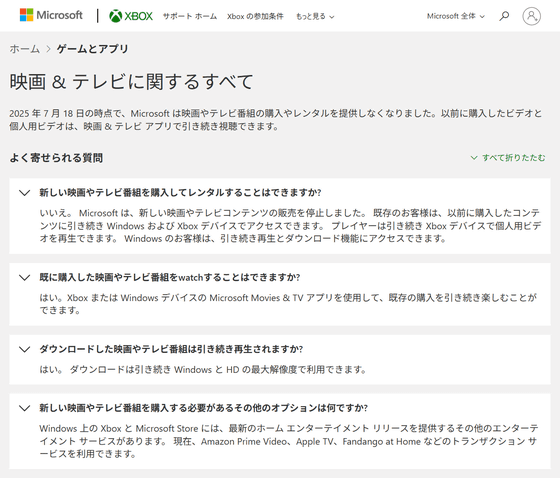Click the question title 既に購入した映画やテレビ番組をwatchすることはできますか?
Viewport: 560px width, 478px height.
170,277
